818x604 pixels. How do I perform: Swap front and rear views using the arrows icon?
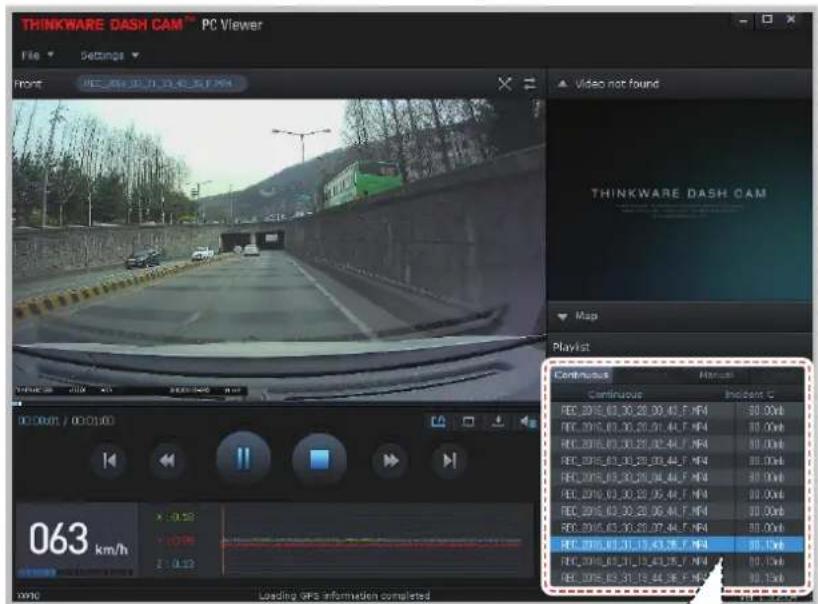point(530,84)
